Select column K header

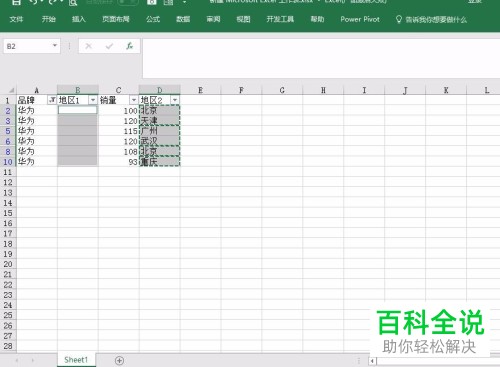point(446,90)
